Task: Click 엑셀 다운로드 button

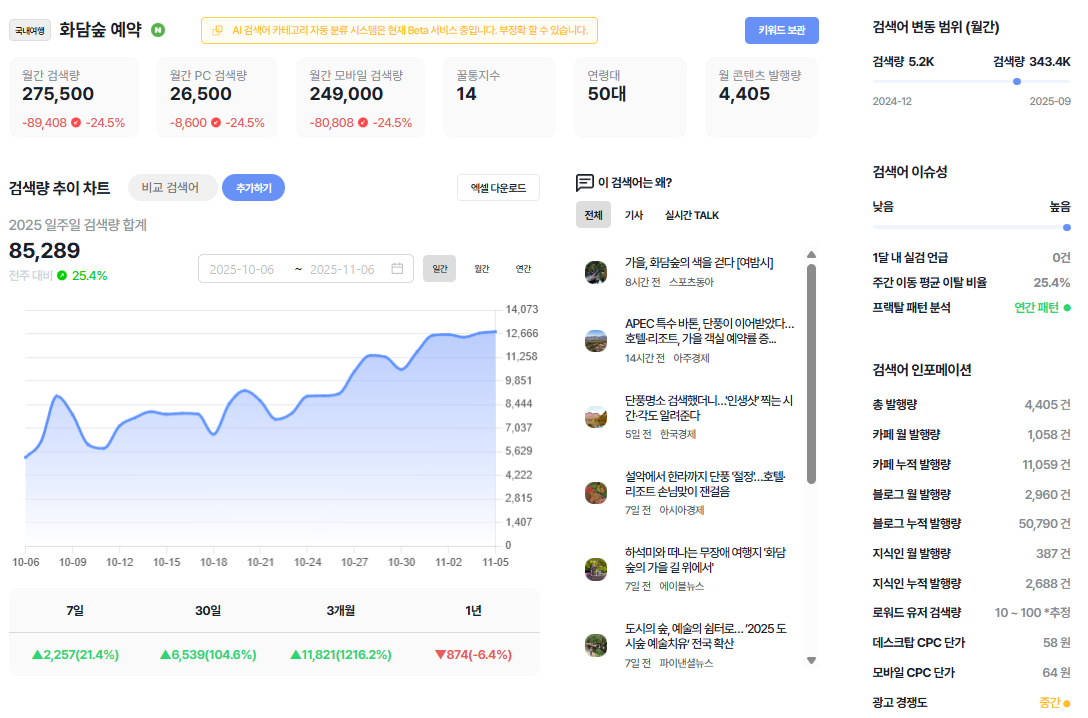Action: 498,188
